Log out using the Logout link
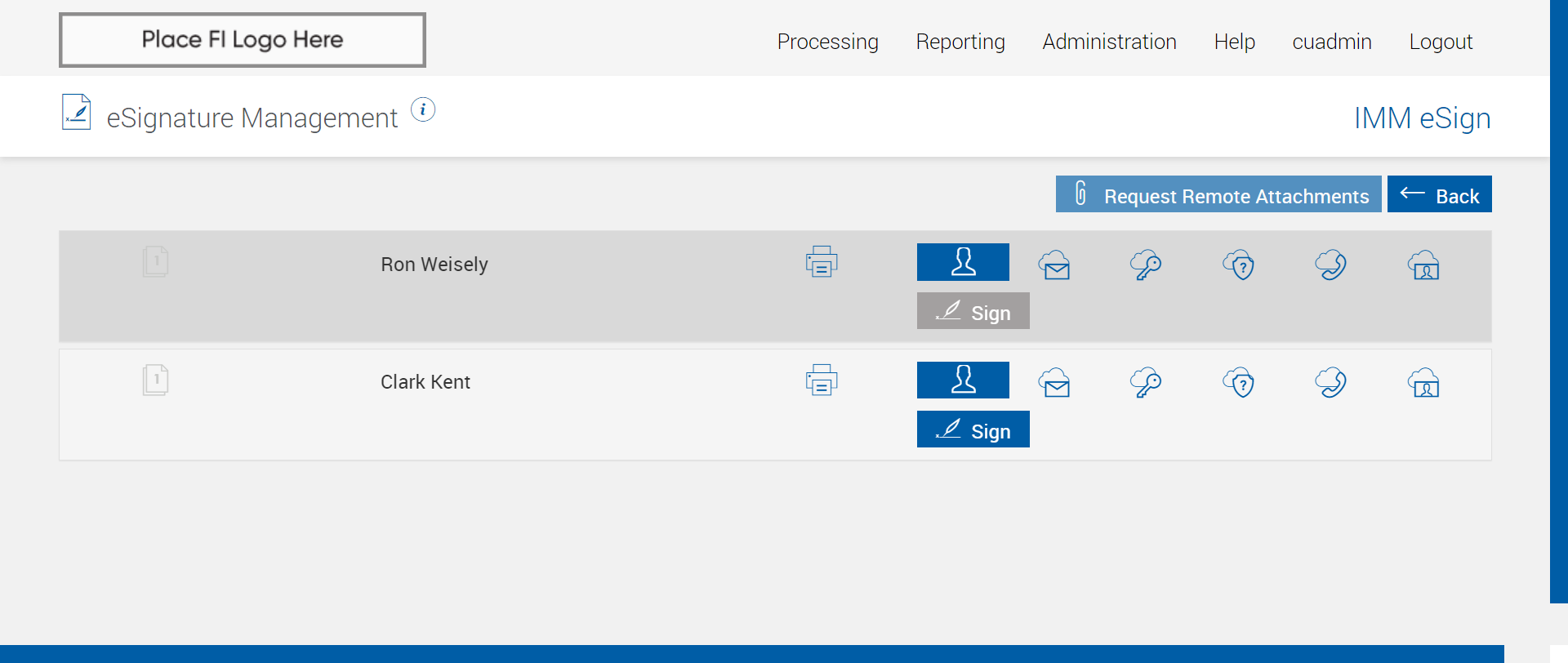 click(1441, 42)
